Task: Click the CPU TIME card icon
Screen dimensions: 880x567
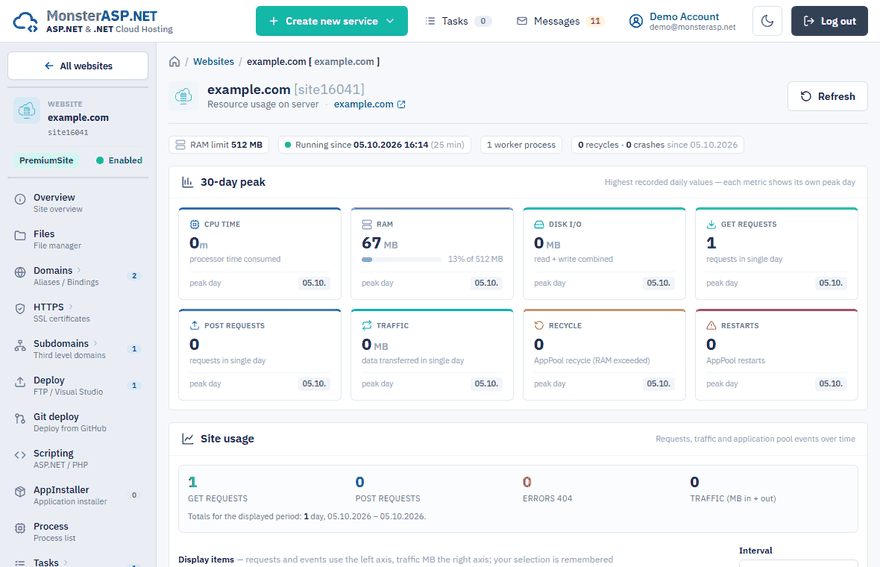Action: (x=194, y=224)
